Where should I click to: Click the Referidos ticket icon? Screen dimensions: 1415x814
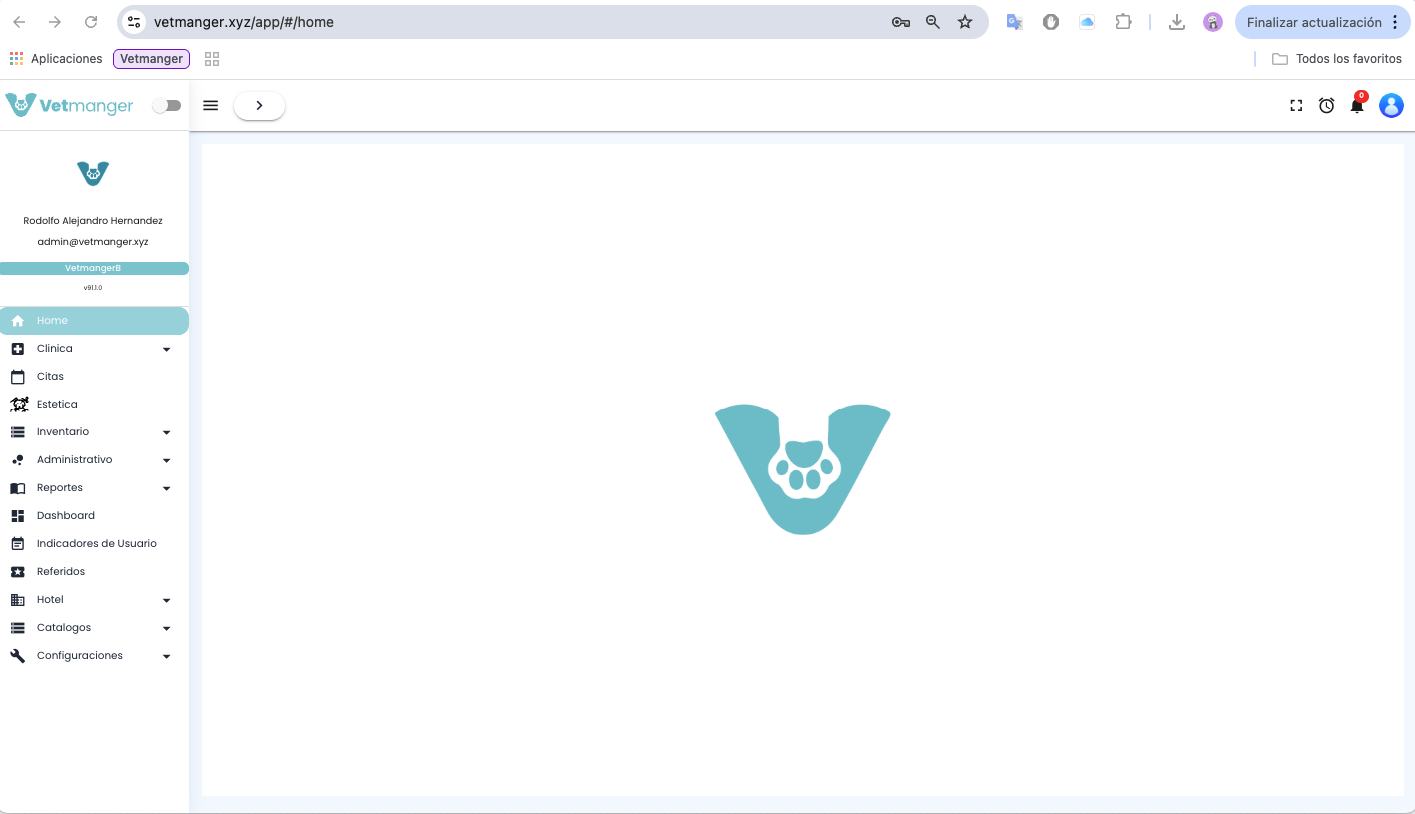point(18,572)
